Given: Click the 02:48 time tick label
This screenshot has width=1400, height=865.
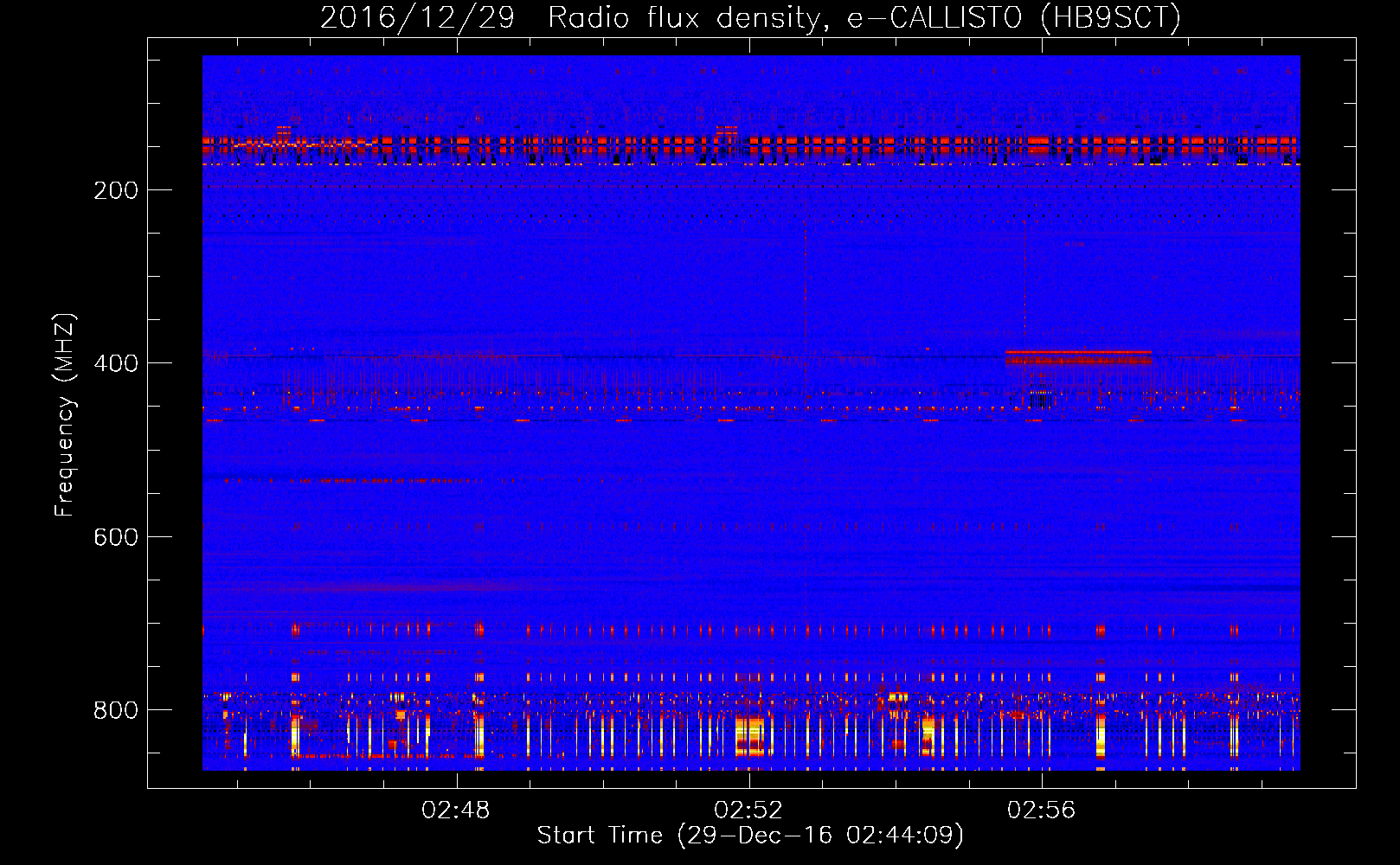Looking at the screenshot, I should 455,811.
